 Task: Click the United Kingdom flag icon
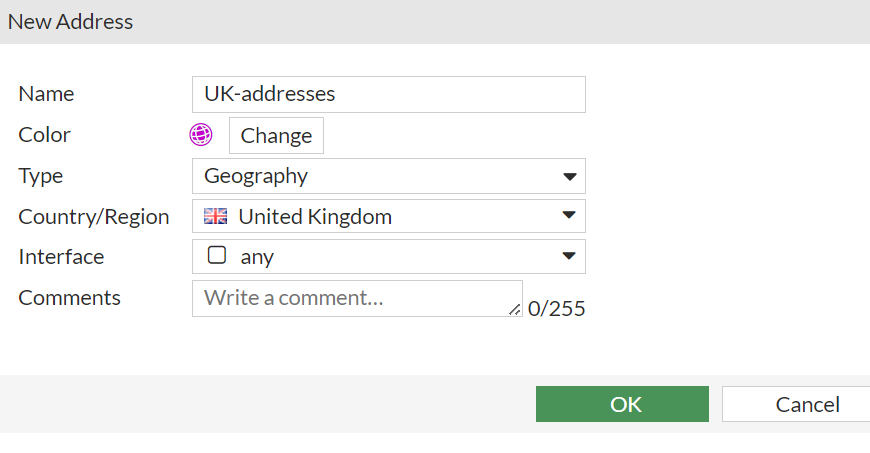[x=215, y=216]
